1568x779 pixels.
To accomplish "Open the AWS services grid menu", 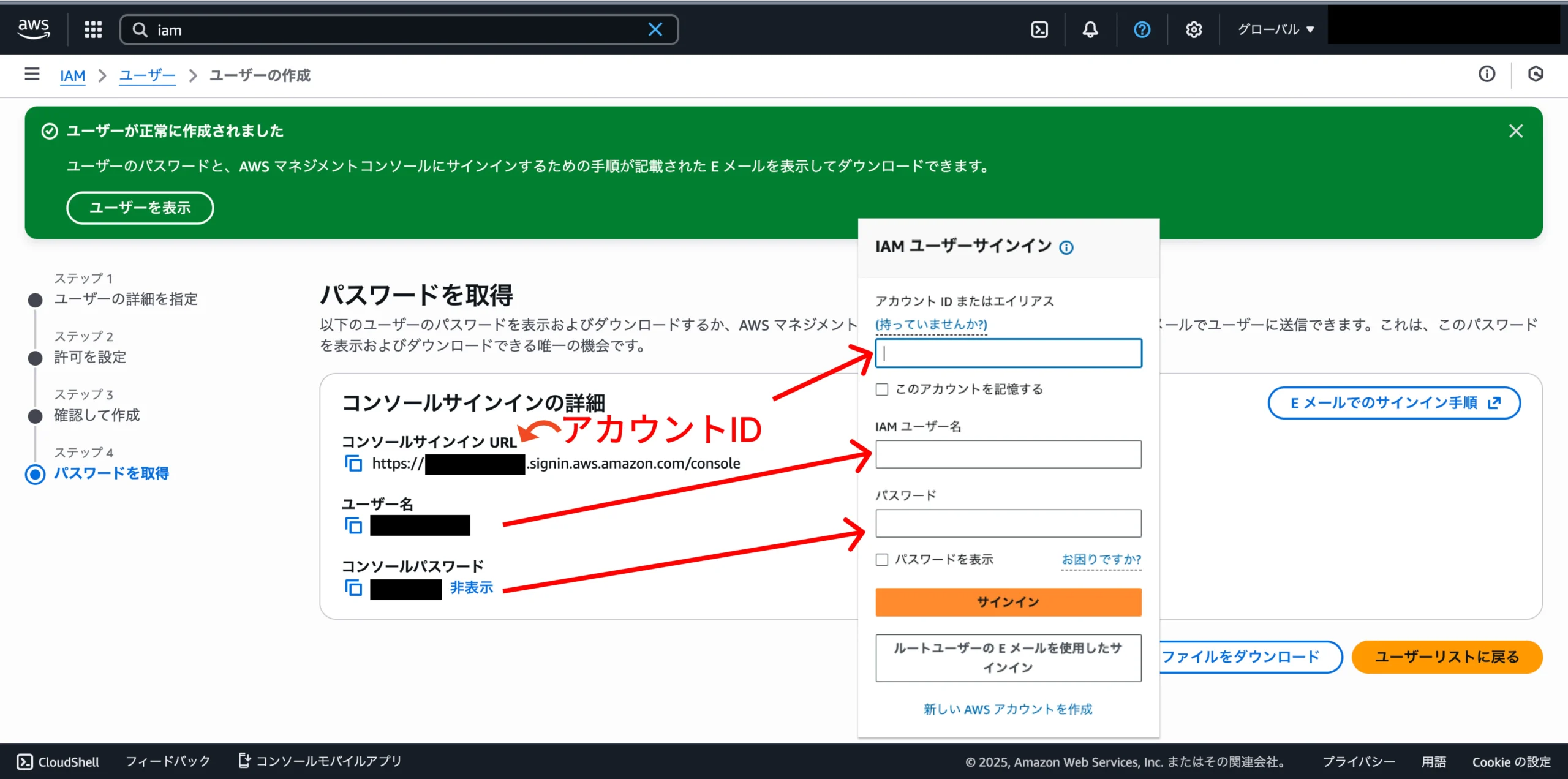I will [x=93, y=29].
